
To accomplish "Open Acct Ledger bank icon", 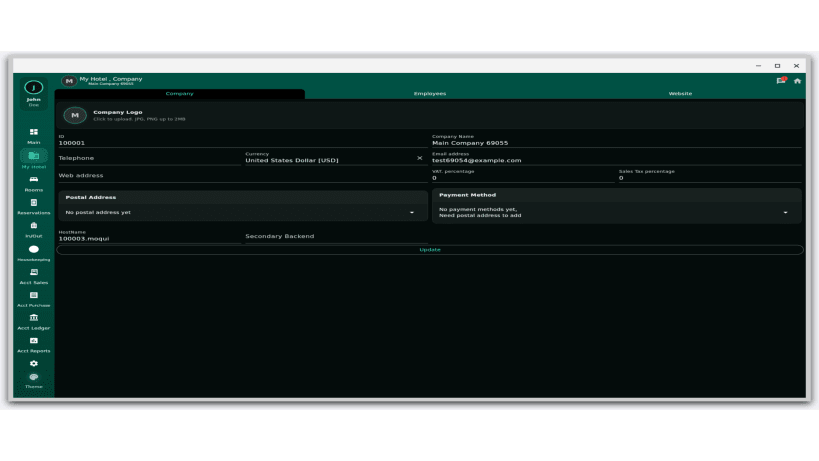I will [x=33, y=317].
